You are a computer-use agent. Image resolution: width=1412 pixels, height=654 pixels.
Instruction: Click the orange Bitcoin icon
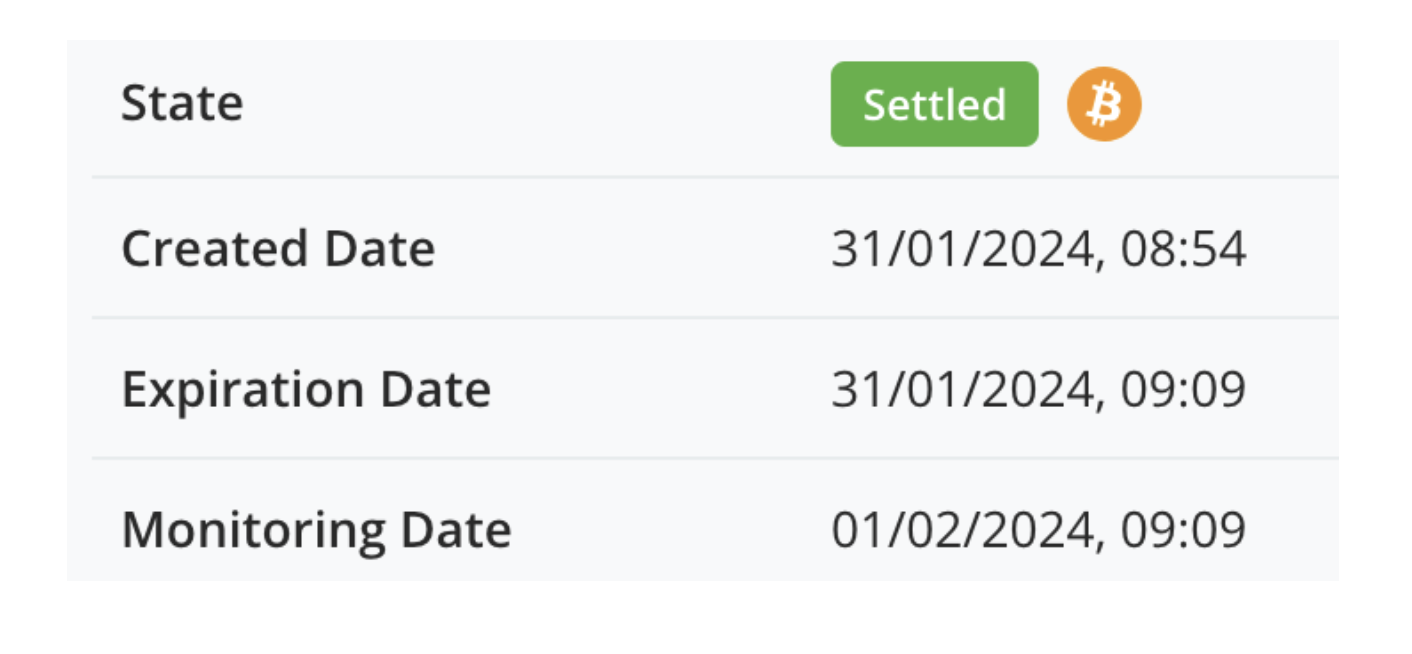pos(1103,104)
